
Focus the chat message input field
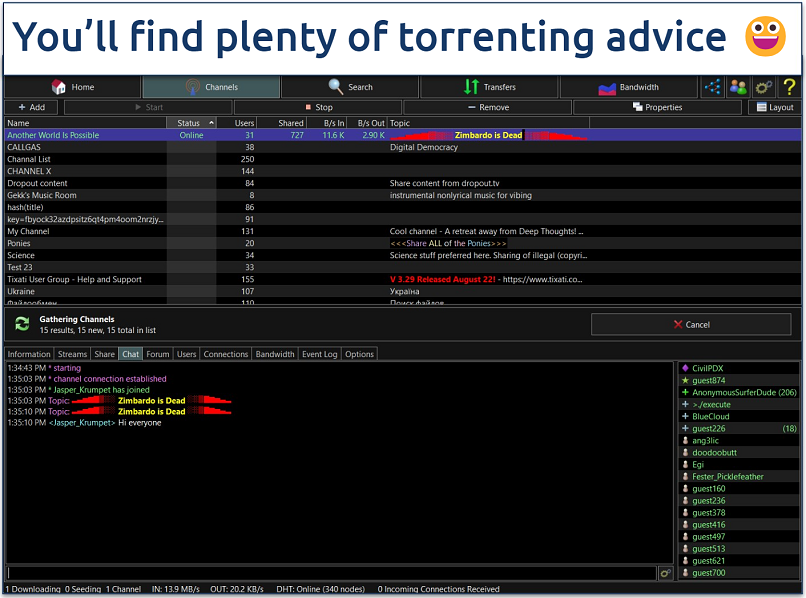click(330, 573)
